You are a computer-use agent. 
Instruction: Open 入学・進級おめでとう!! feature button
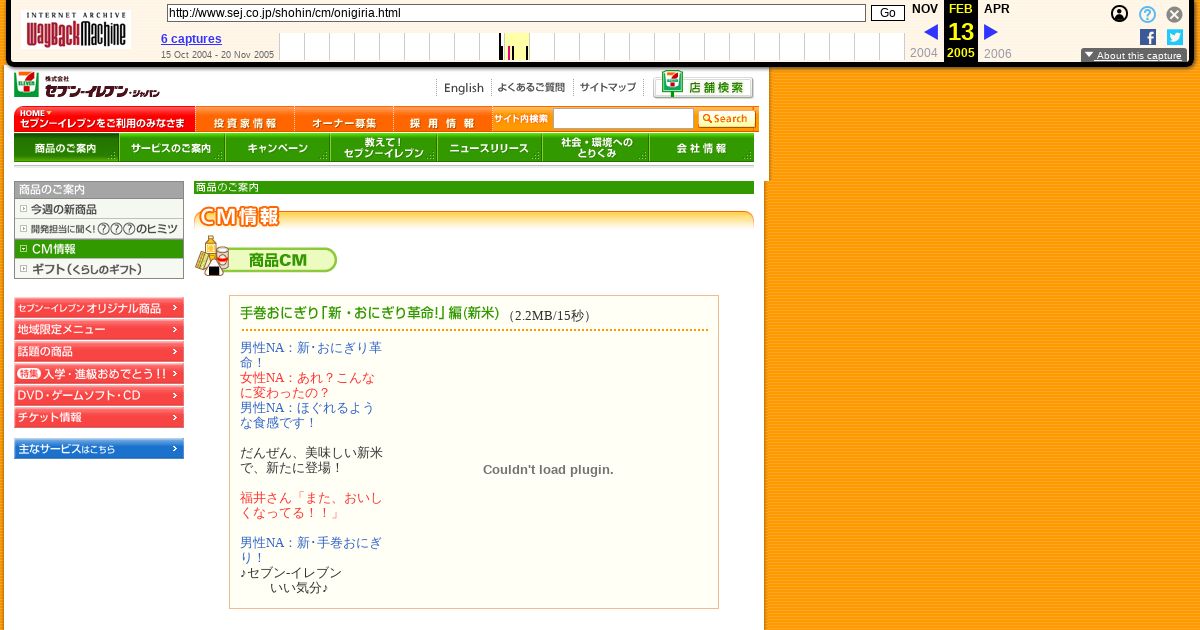[99, 374]
